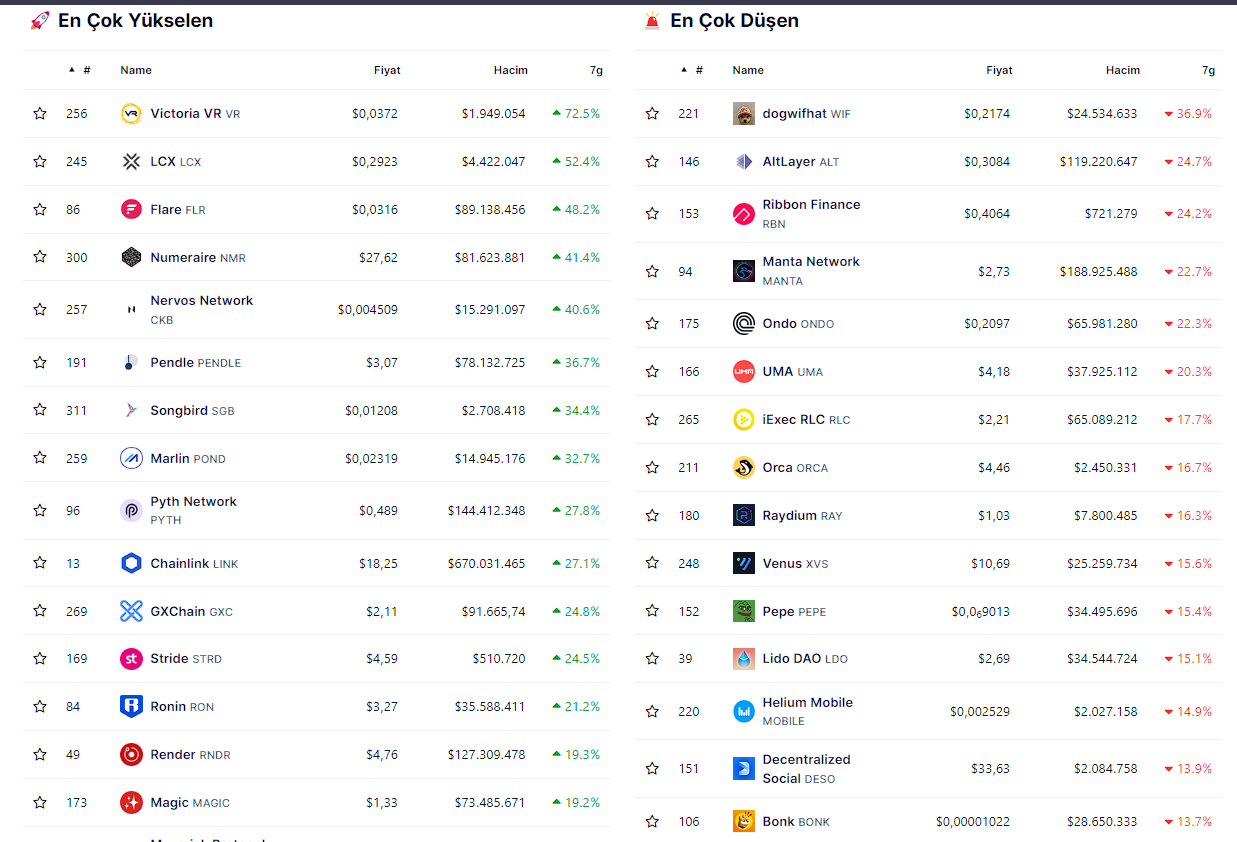Sort gainers by Hacim column header
Screen dimensions: 1237x842
510,70
